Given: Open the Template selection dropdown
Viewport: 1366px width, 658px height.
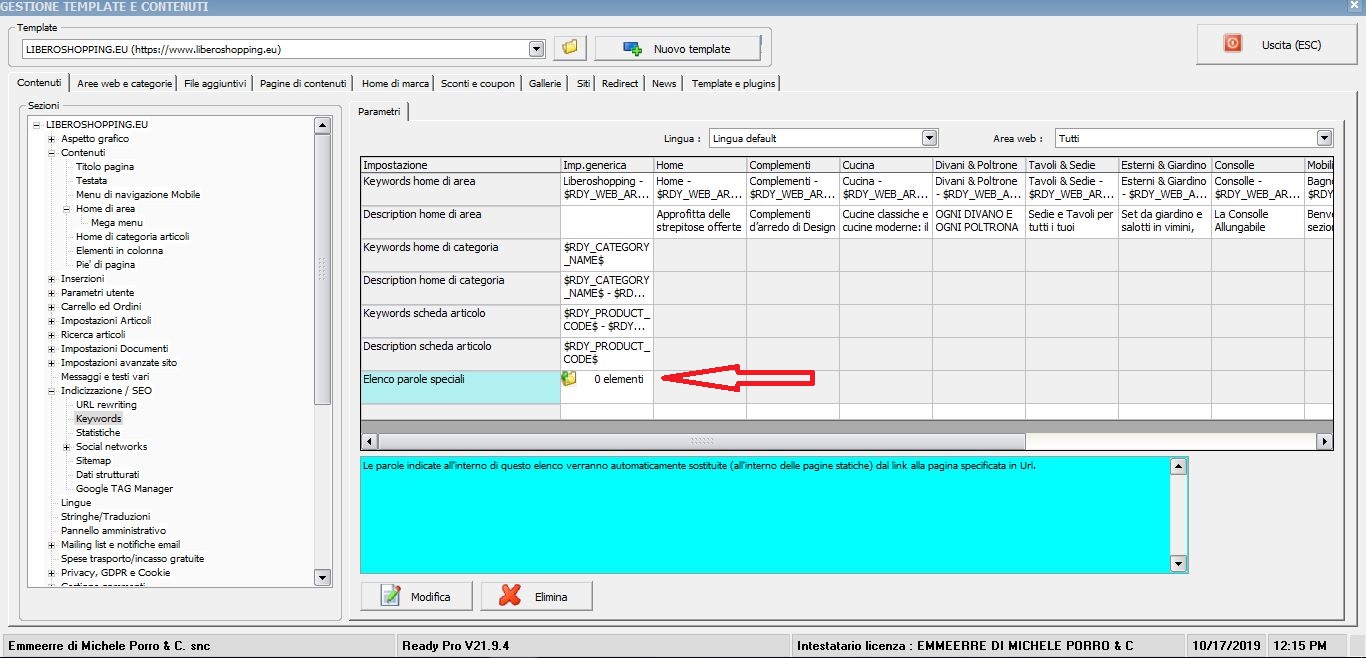Looking at the screenshot, I should coord(536,48).
